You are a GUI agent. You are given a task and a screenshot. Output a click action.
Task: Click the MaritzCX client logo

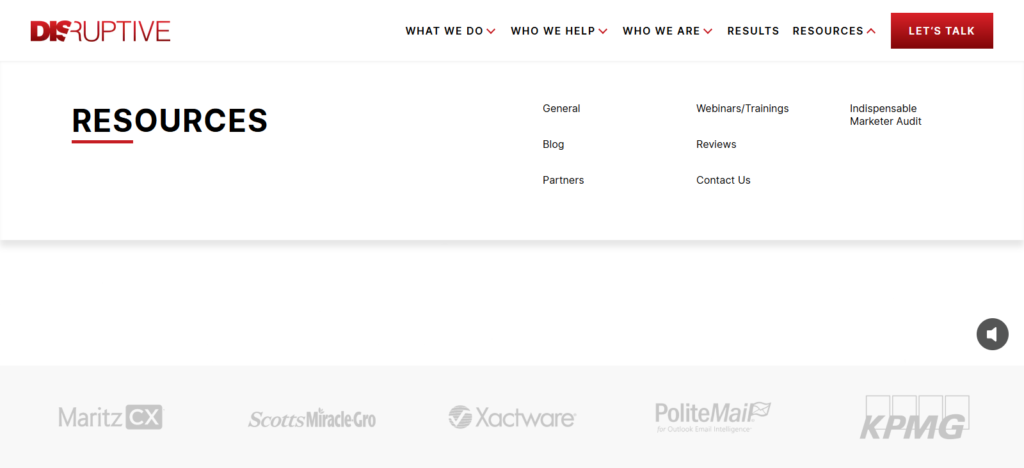[110, 417]
